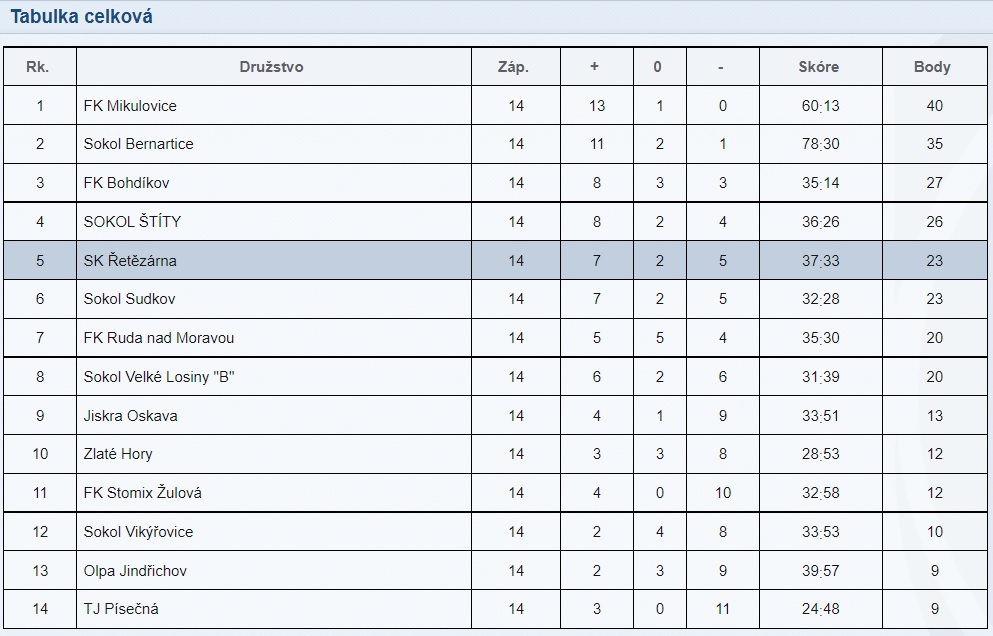Click the Zlaté Hory team name
Viewport: 993px width, 636px height.
(118, 454)
